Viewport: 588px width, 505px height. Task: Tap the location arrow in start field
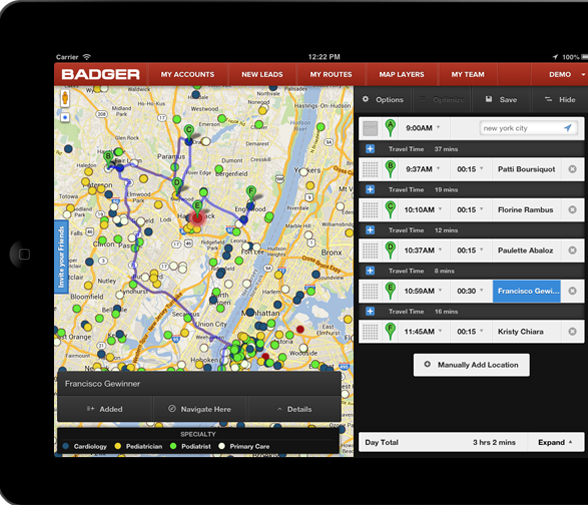[568, 128]
